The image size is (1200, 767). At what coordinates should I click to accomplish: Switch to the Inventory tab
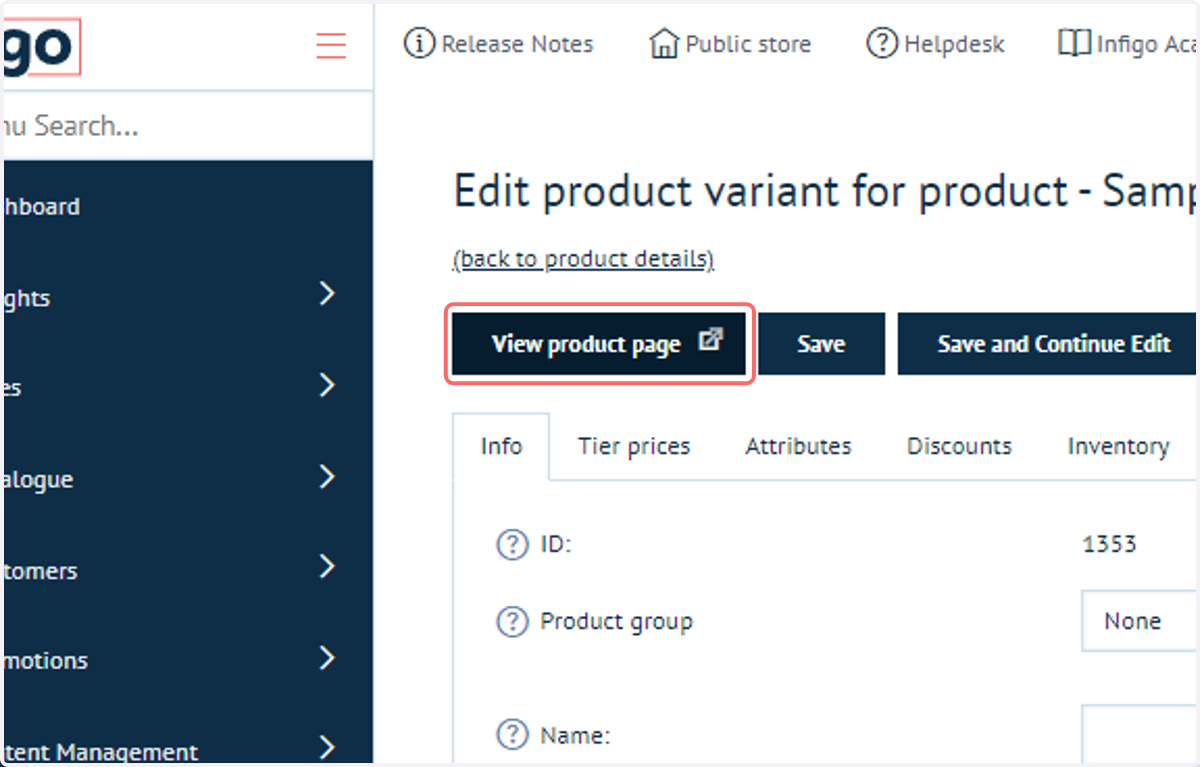pyautogui.click(x=1118, y=446)
